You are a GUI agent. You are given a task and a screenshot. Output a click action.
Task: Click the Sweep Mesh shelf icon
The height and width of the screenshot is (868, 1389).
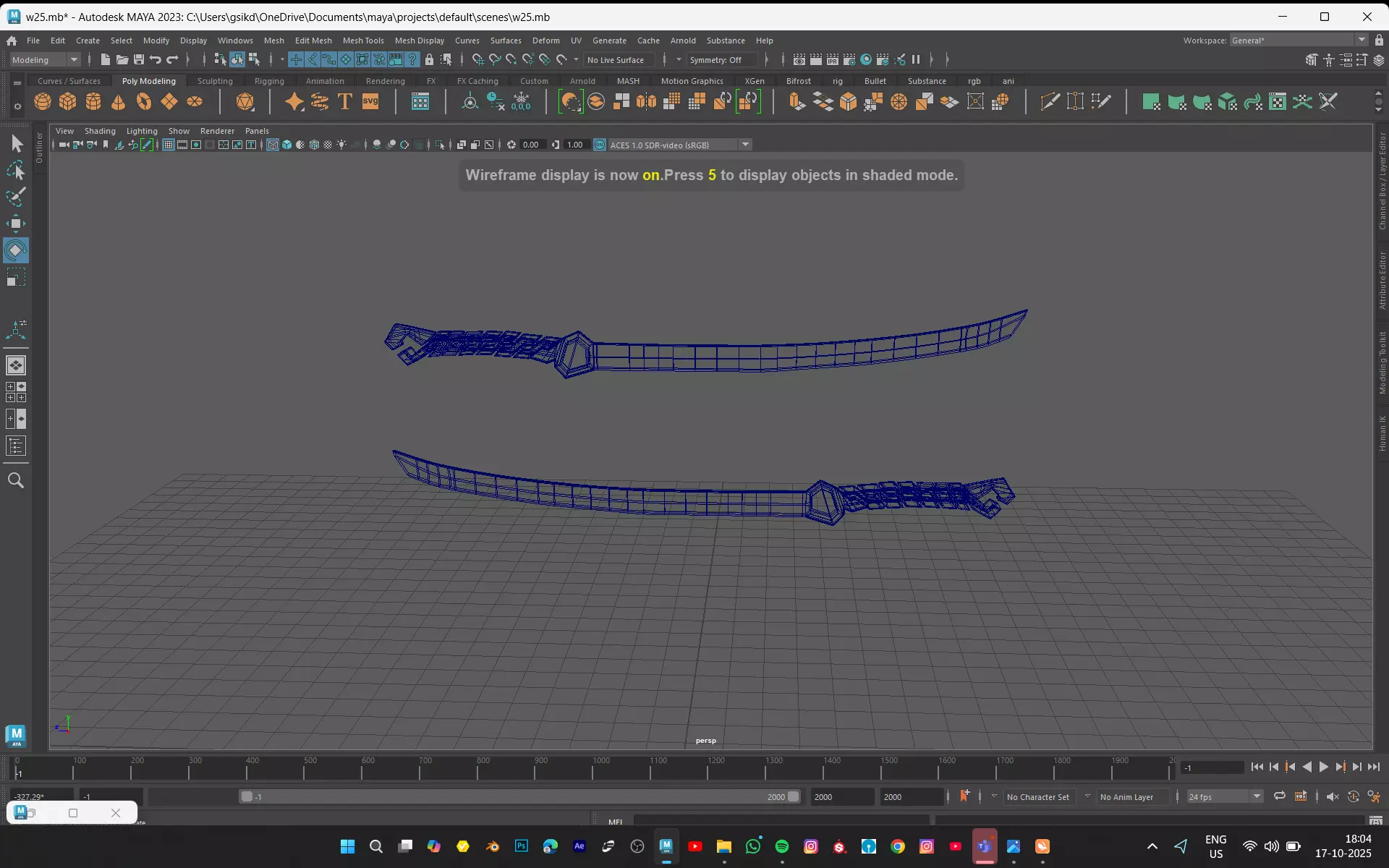click(x=320, y=102)
